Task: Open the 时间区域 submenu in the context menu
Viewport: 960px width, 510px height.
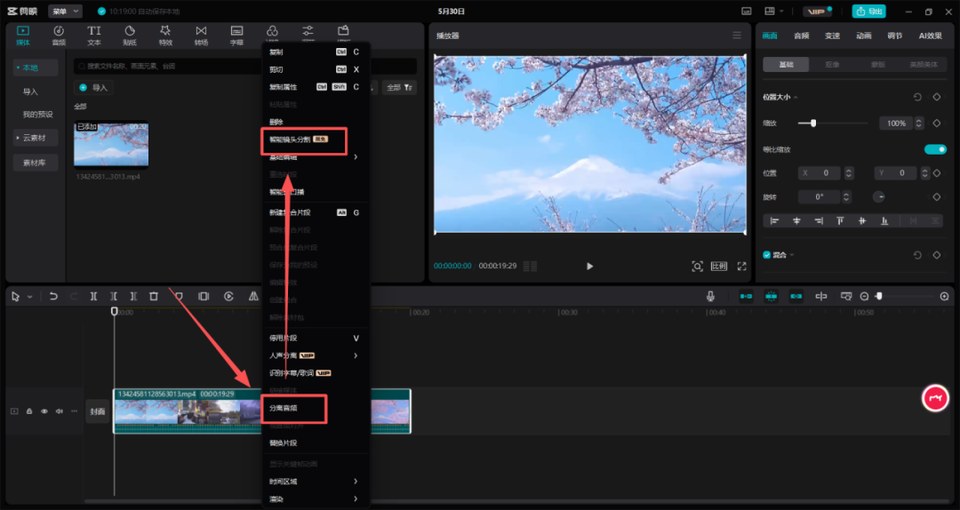Action: (x=315, y=481)
